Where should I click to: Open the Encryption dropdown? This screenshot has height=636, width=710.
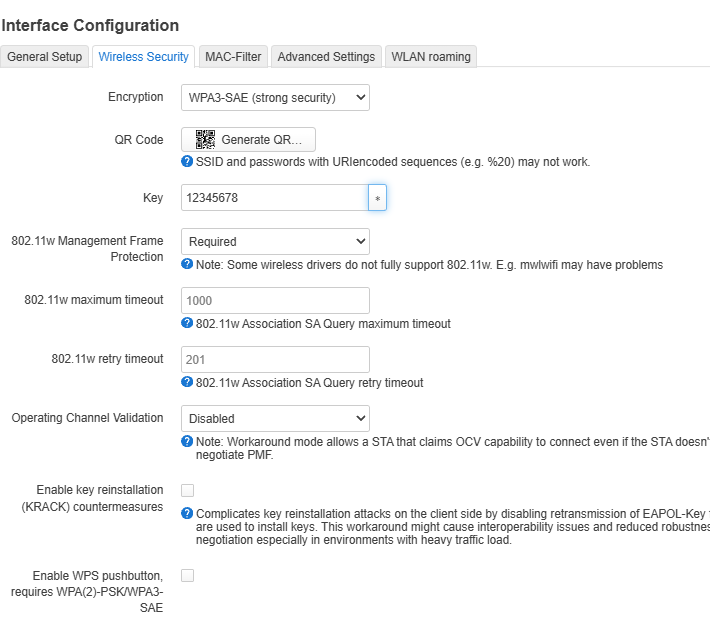[x=275, y=97]
